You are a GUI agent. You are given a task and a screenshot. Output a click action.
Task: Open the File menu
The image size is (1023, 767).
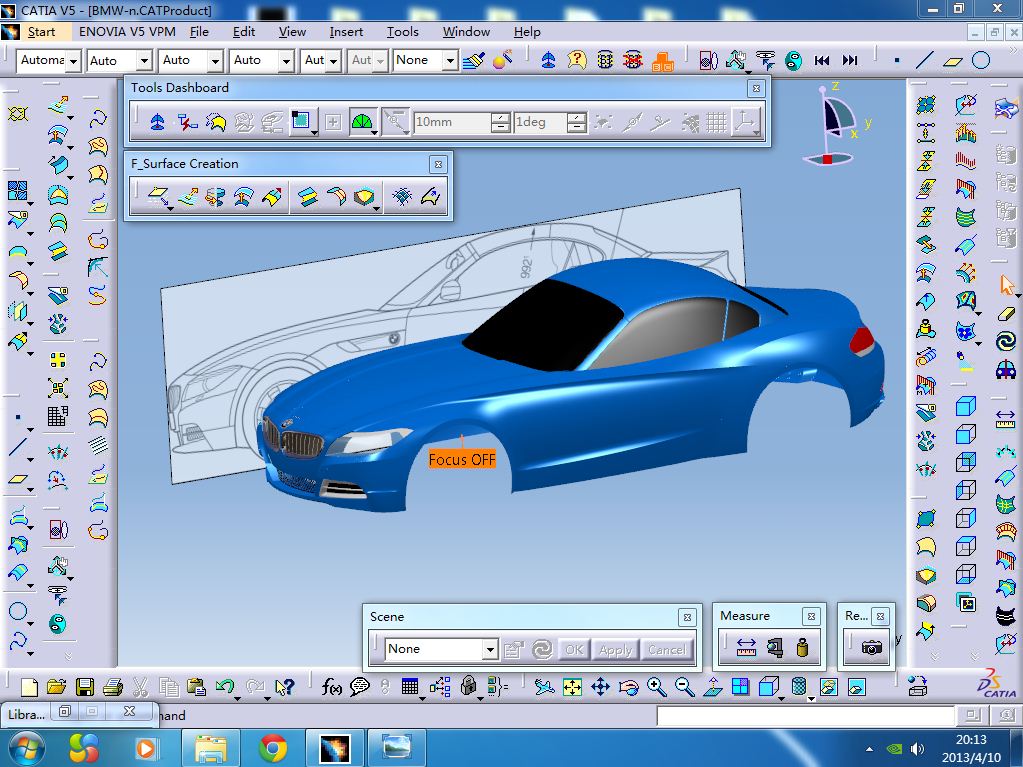point(199,31)
